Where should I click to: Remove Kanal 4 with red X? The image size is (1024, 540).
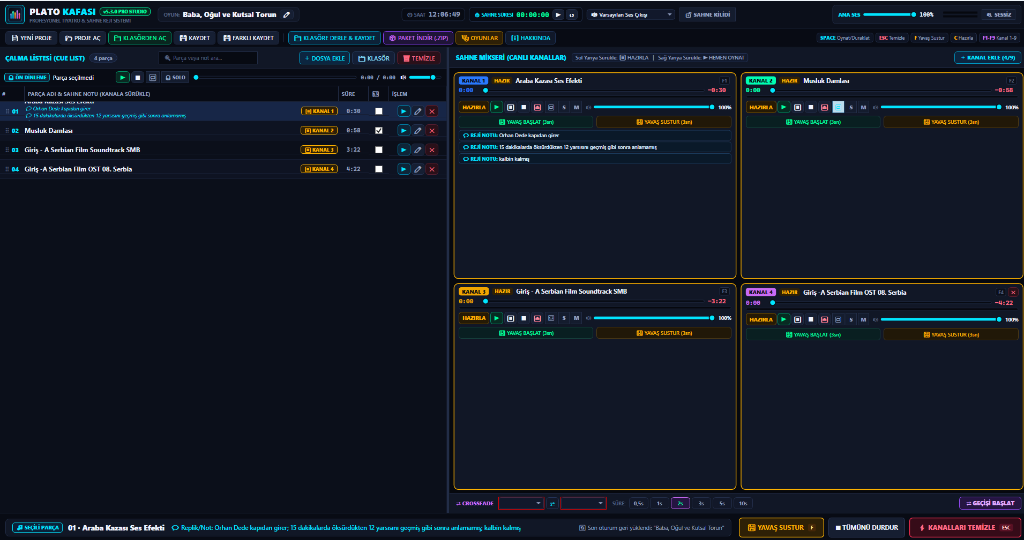click(x=1013, y=293)
